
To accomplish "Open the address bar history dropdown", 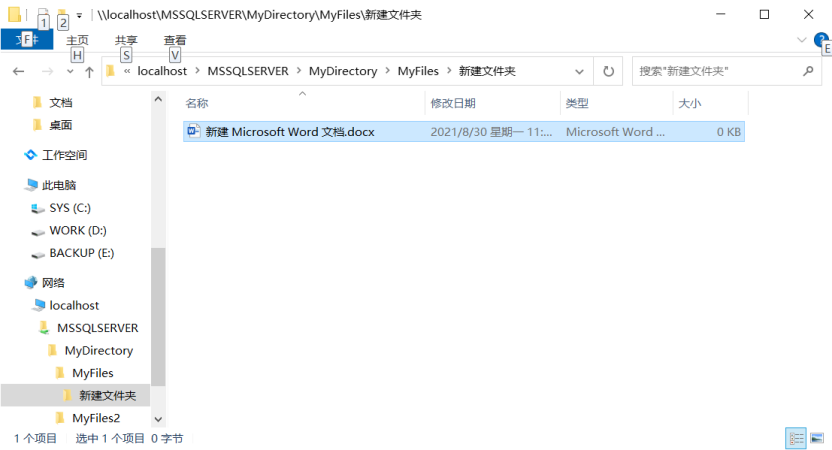I will tap(579, 72).
